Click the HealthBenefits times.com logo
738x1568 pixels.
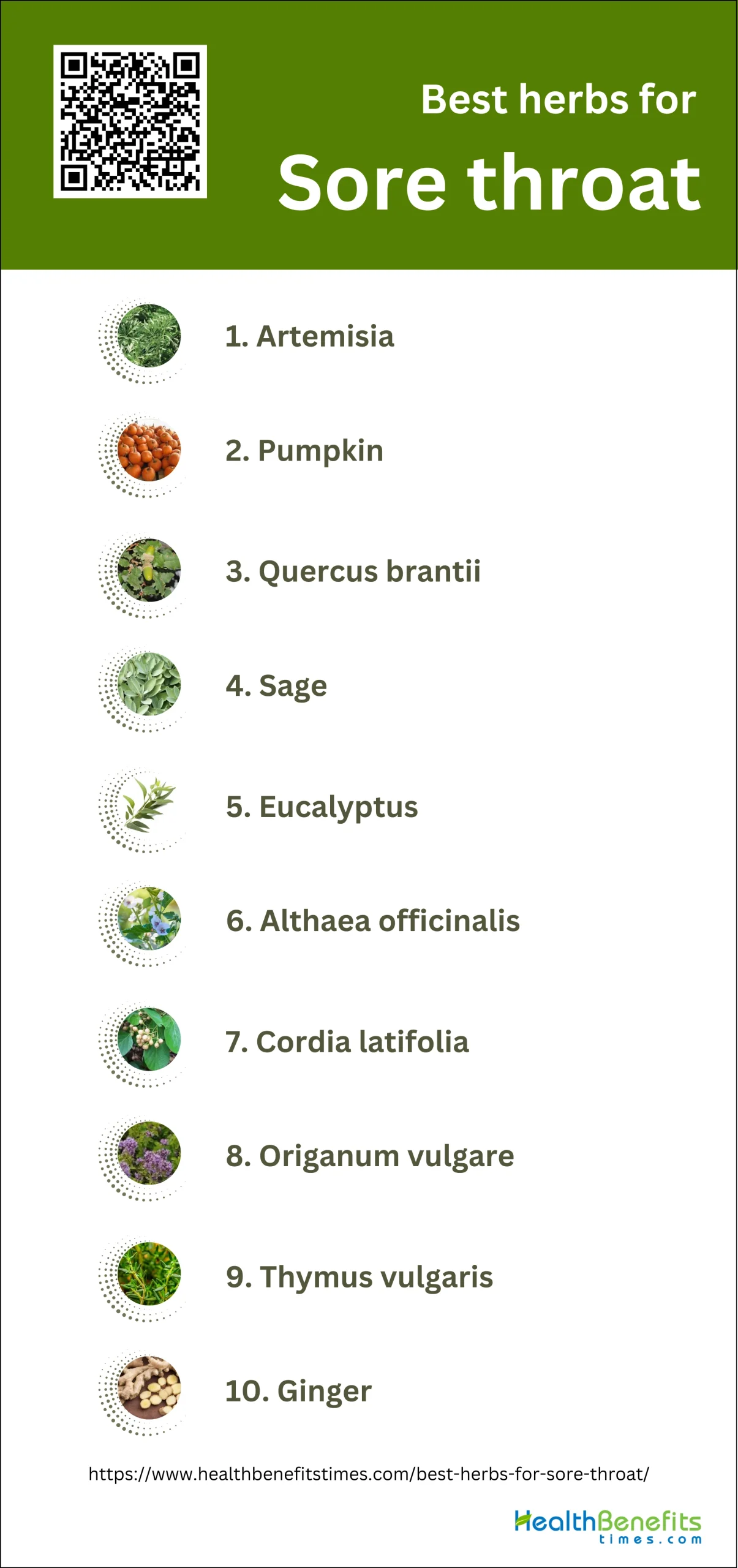(608, 1526)
